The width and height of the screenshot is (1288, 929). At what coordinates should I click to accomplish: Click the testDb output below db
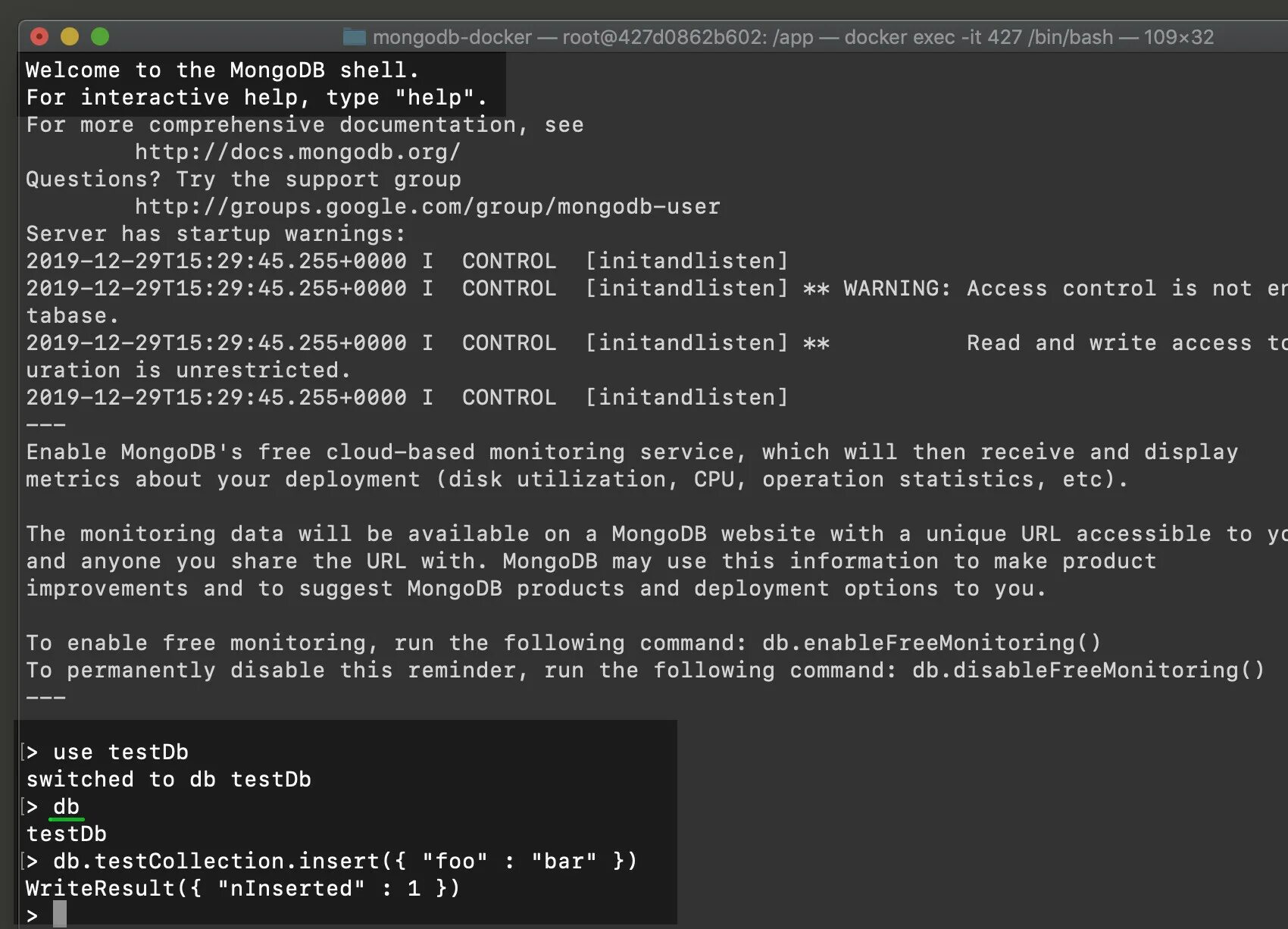[x=66, y=834]
